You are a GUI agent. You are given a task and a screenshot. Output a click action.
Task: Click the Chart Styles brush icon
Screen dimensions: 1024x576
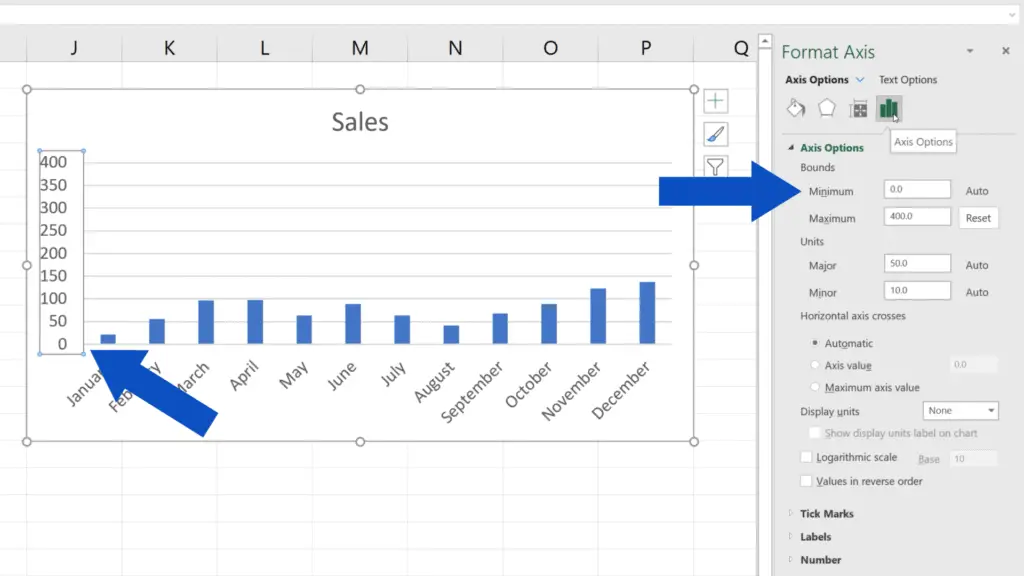click(x=715, y=133)
